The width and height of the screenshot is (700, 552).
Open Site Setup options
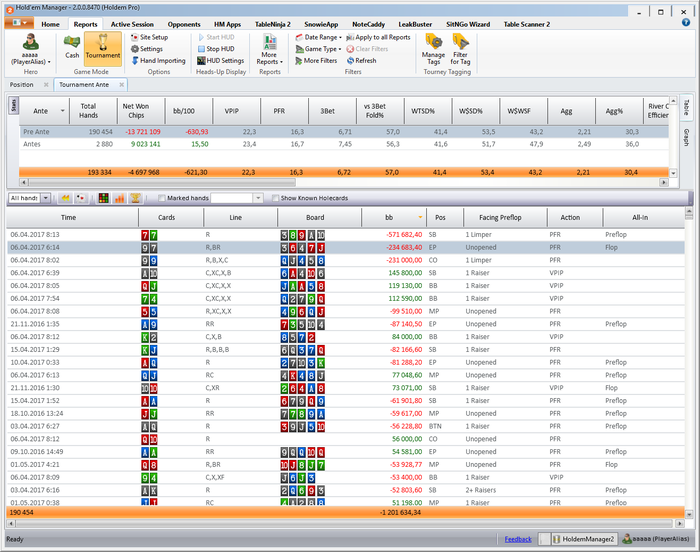pos(150,37)
